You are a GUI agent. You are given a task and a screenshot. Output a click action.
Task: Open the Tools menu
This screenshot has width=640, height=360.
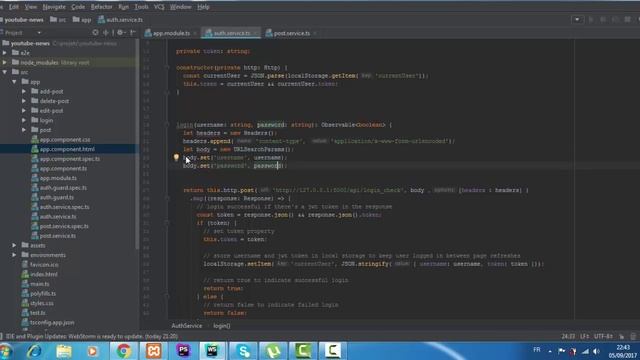click(141, 7)
